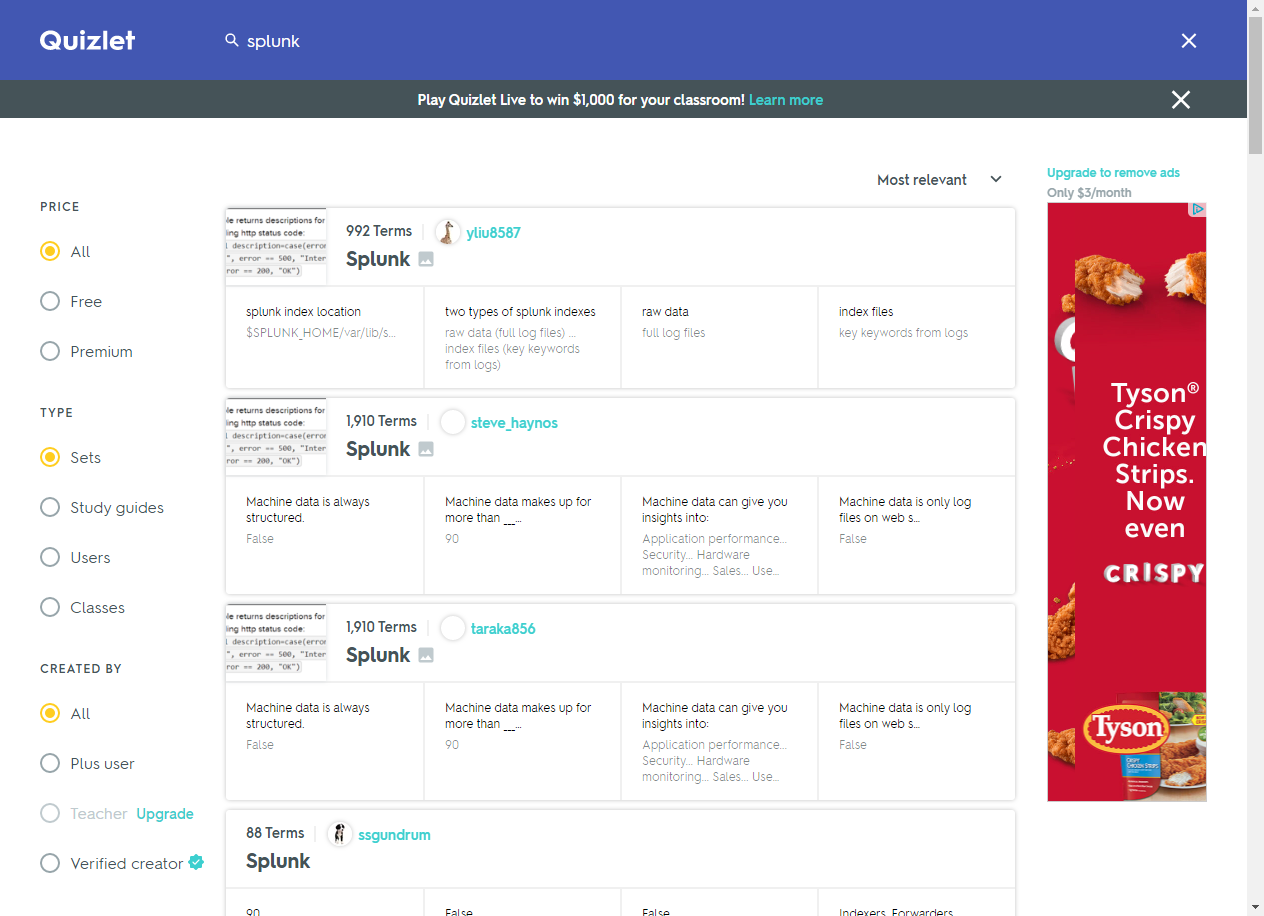This screenshot has width=1264, height=916.
Task: Click ssgundrum's profile avatar
Action: click(x=340, y=834)
